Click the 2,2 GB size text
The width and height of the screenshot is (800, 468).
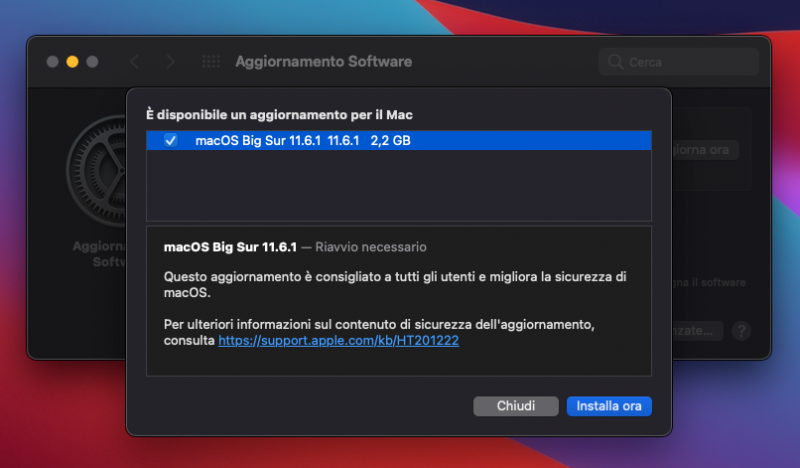(390, 140)
